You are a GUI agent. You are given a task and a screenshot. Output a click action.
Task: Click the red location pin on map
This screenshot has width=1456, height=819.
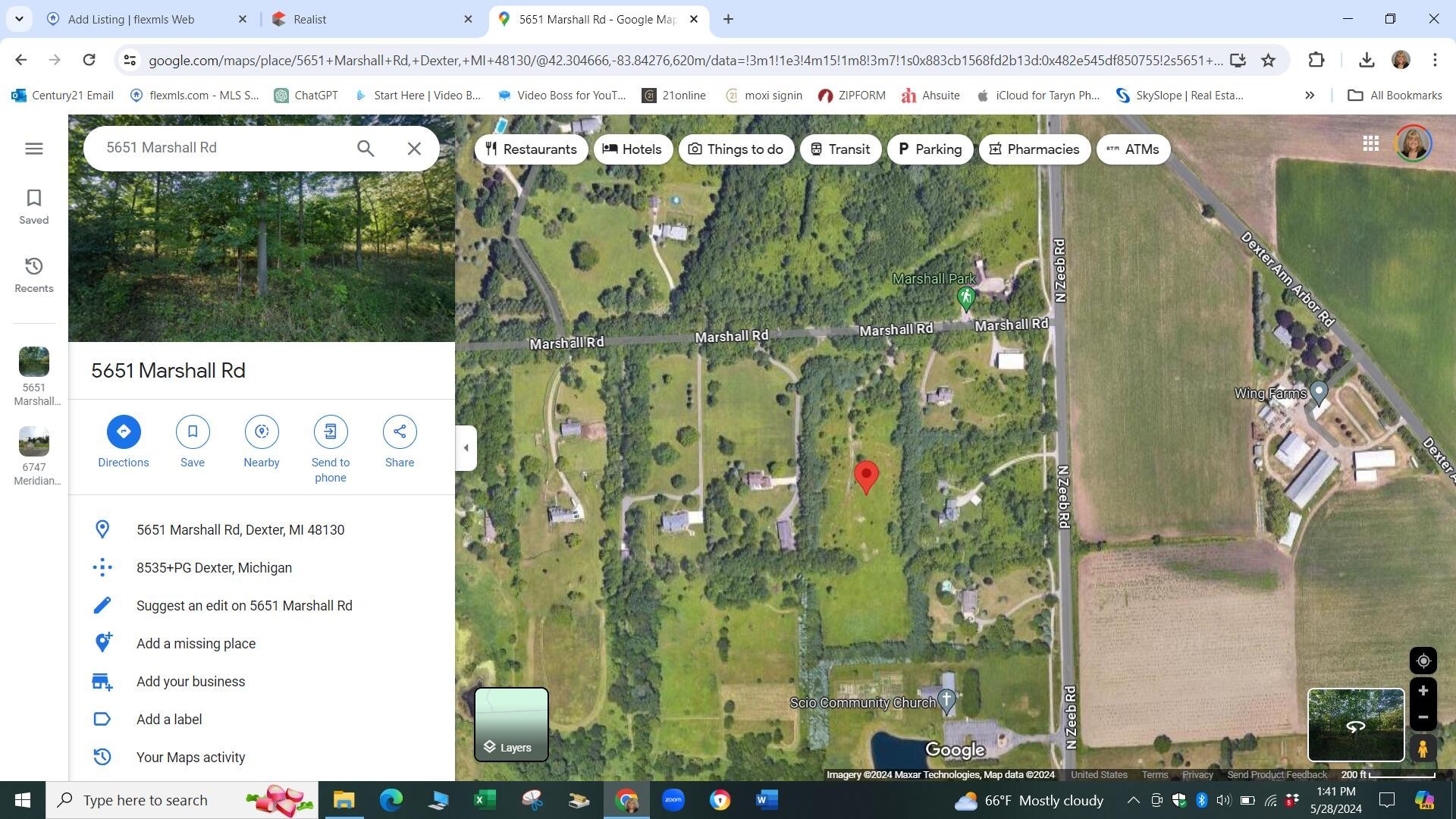(866, 477)
